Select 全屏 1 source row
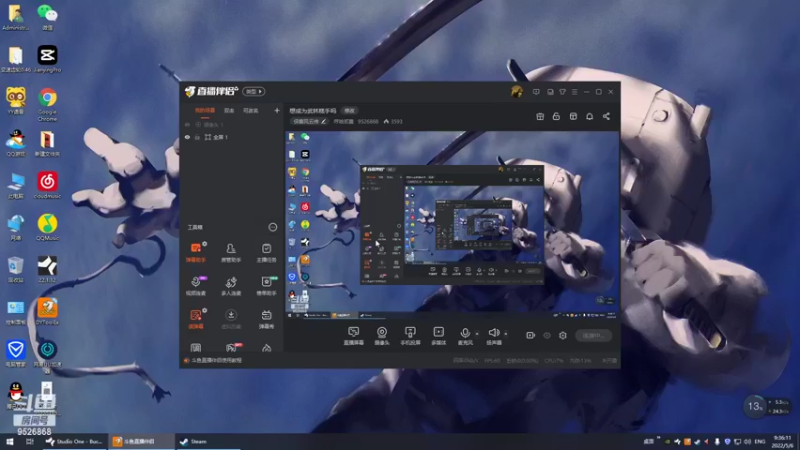800x450 pixels. coord(232,137)
